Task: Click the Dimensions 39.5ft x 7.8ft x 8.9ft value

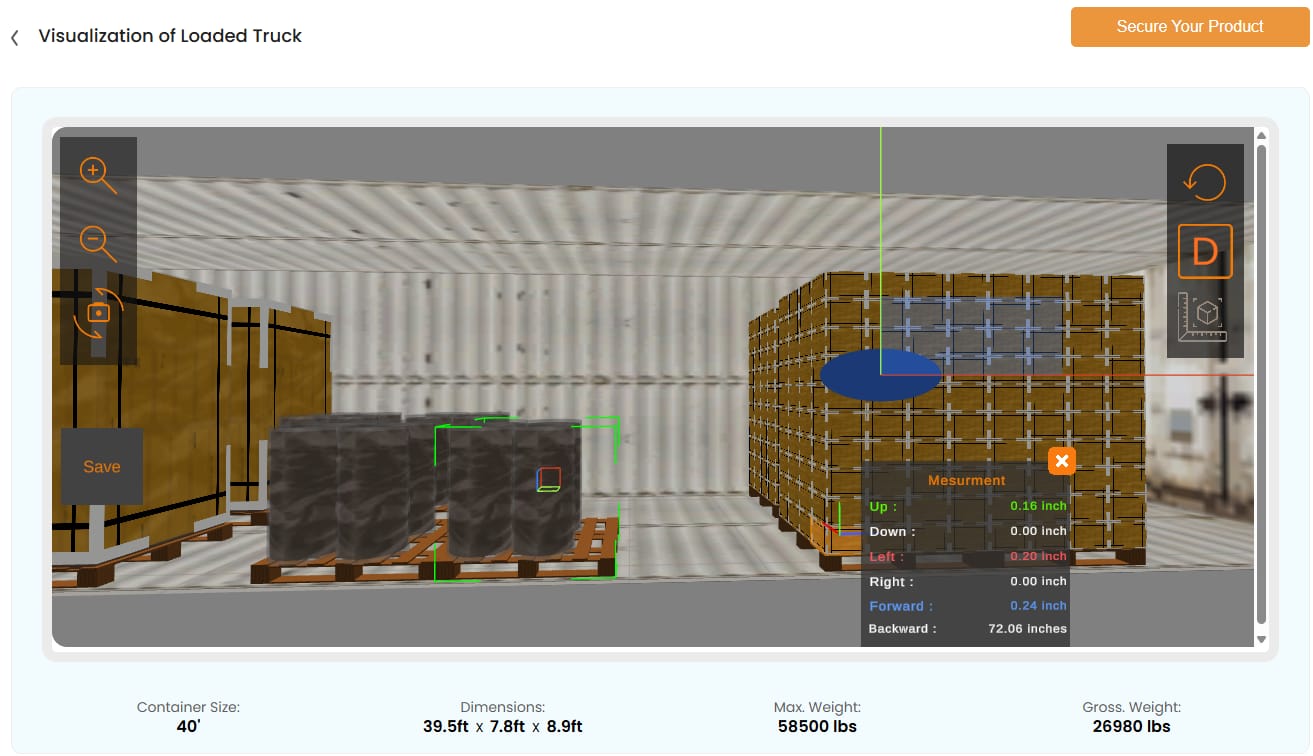Action: click(502, 726)
